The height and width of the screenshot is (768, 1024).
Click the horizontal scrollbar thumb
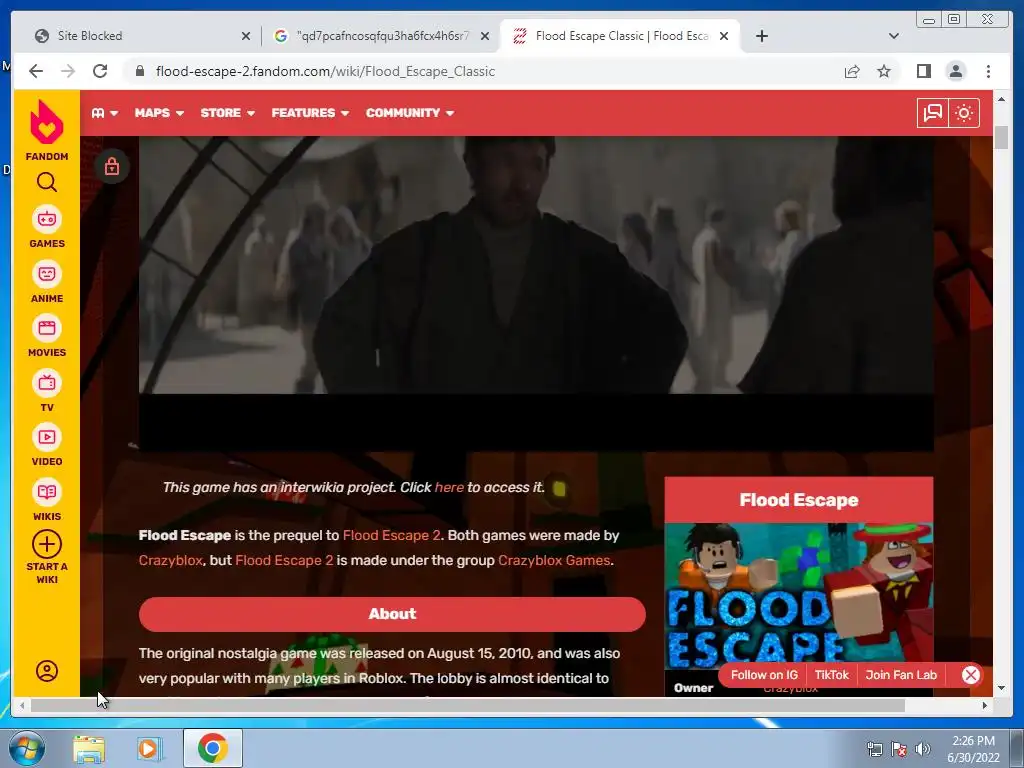pyautogui.click(x=468, y=705)
